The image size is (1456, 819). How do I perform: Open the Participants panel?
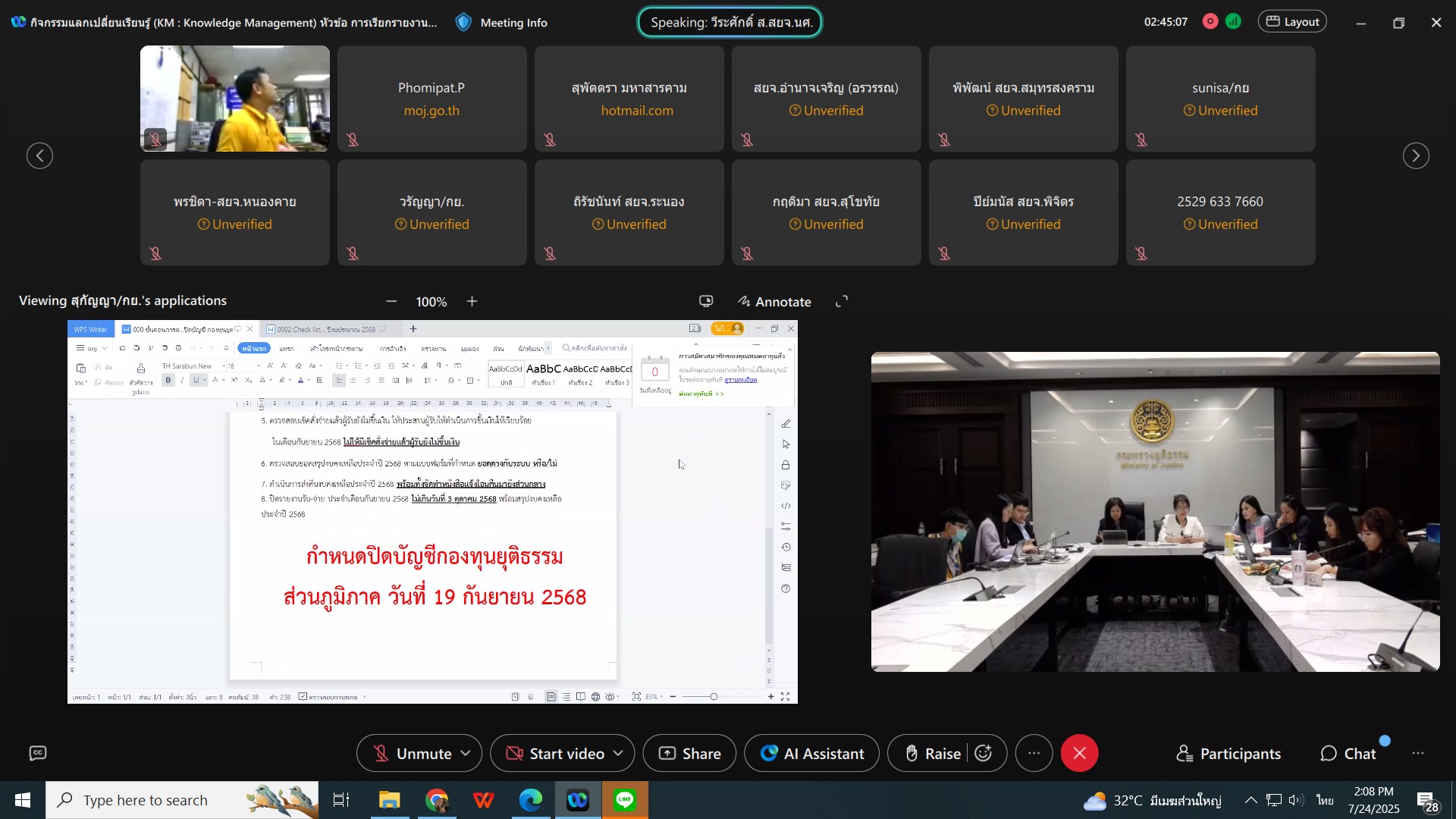[1228, 753]
